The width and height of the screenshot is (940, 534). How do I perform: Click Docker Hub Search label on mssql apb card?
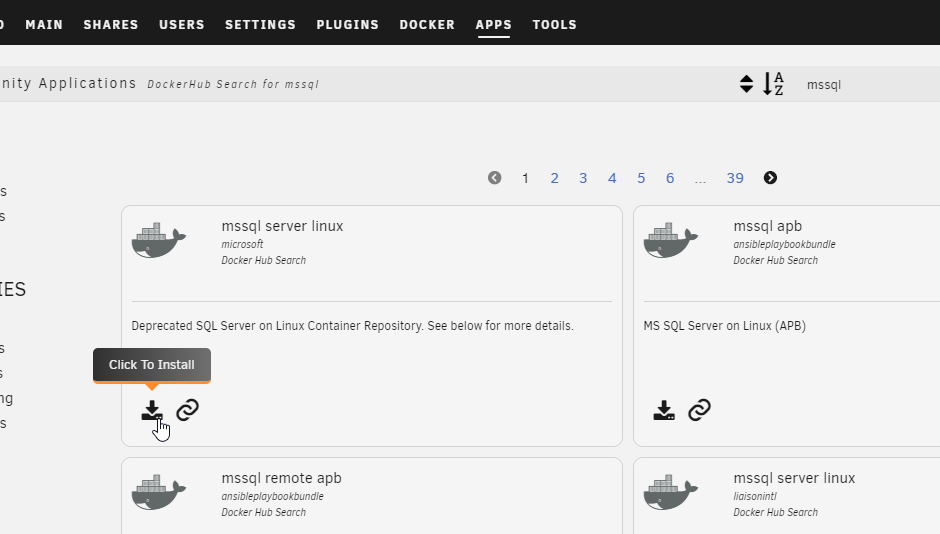pyautogui.click(x=775, y=260)
